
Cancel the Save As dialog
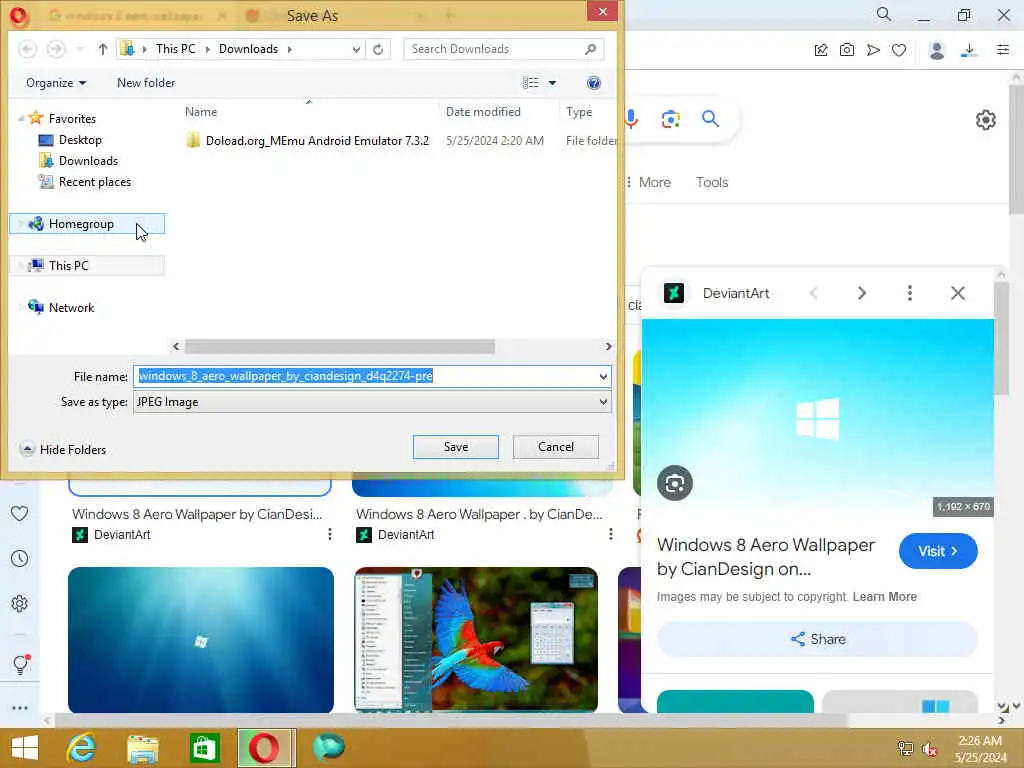pos(556,447)
